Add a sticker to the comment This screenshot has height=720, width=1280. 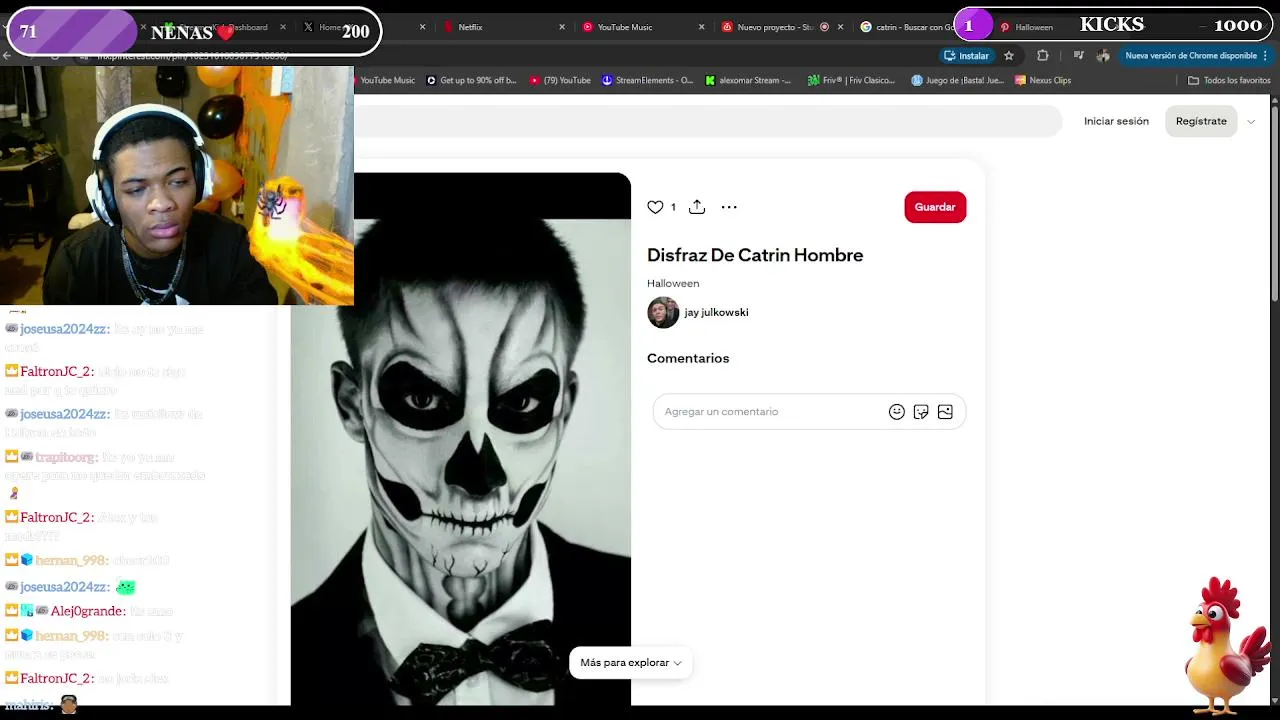coord(921,412)
